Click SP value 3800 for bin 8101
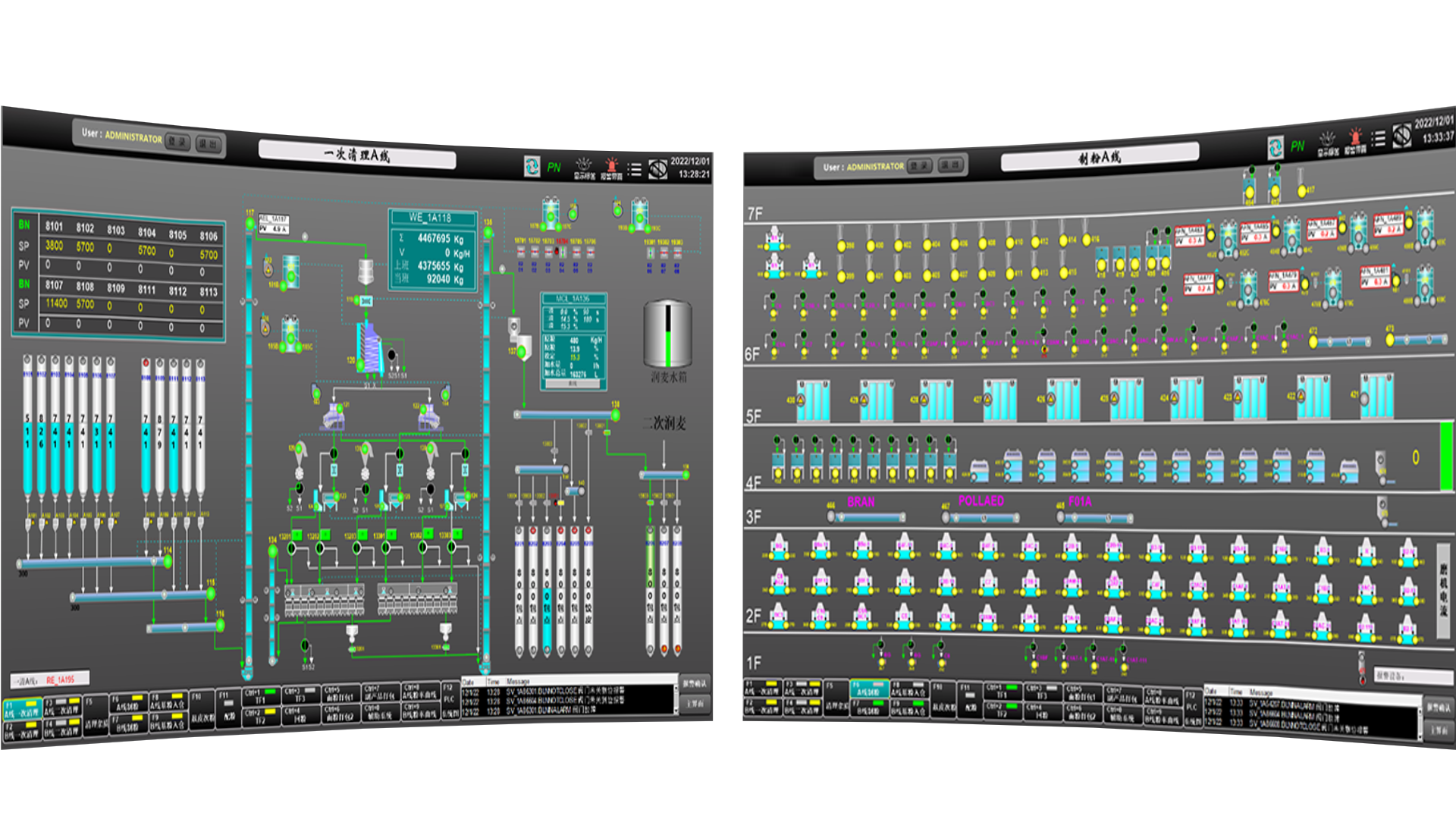1456x819 pixels. point(54,246)
